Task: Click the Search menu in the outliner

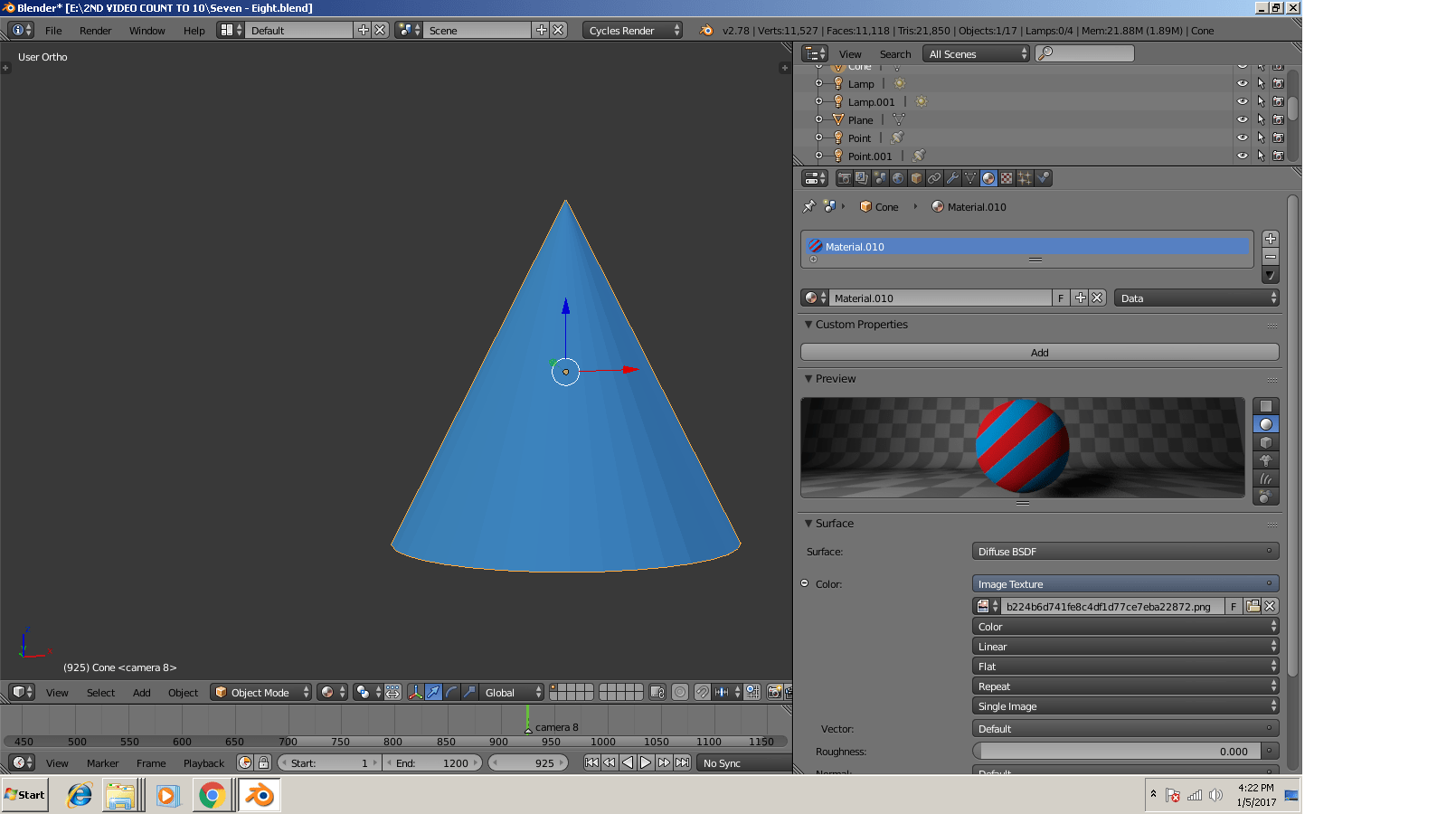Action: pos(895,53)
